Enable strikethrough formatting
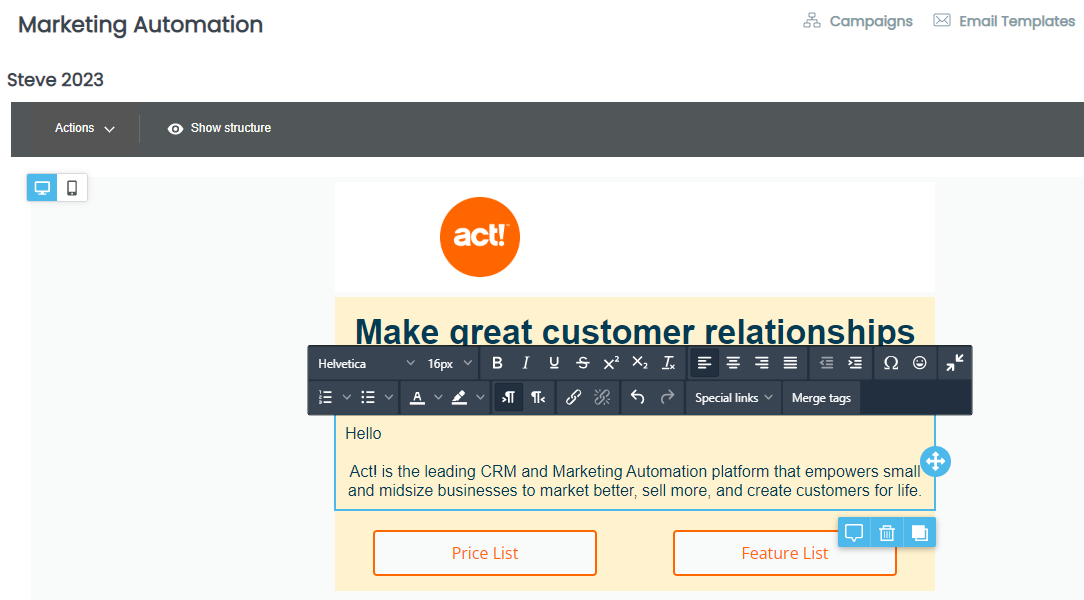1084x600 pixels. 582,363
